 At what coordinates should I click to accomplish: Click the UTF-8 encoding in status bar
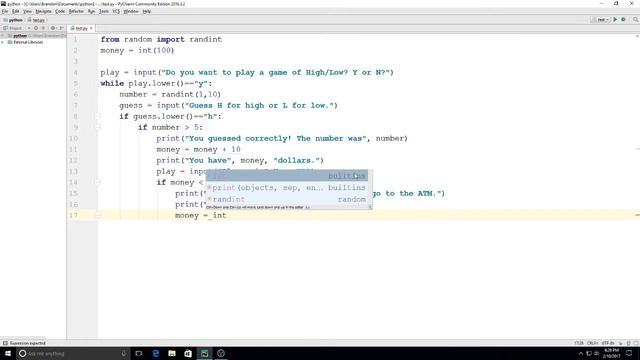pyautogui.click(x=607, y=343)
